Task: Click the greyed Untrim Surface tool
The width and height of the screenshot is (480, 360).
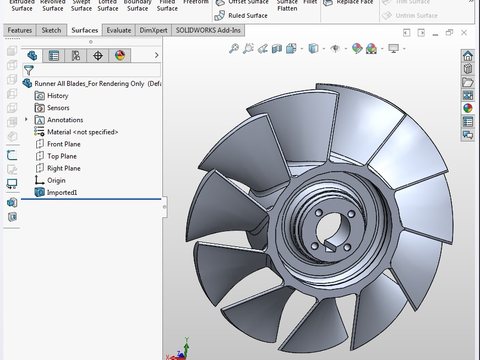Action: tap(410, 15)
